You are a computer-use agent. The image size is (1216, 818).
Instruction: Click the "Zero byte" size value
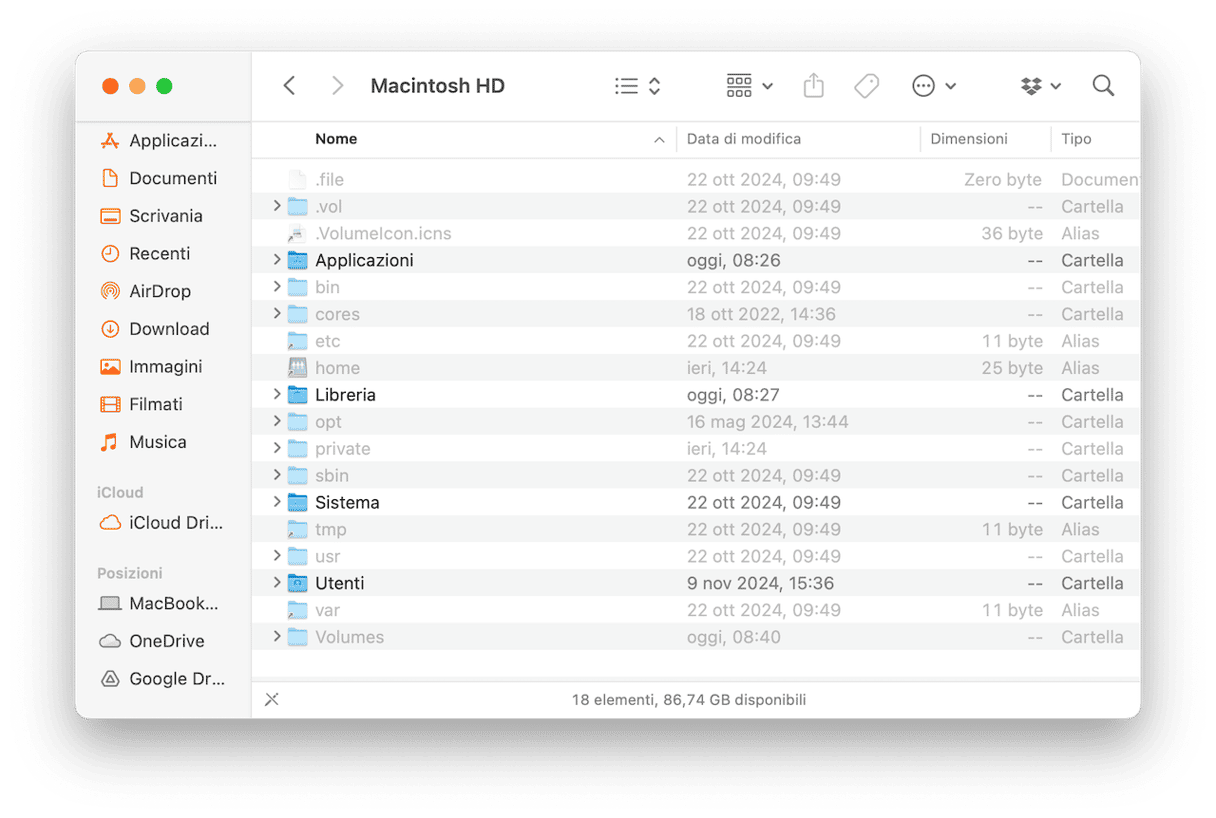(1003, 180)
